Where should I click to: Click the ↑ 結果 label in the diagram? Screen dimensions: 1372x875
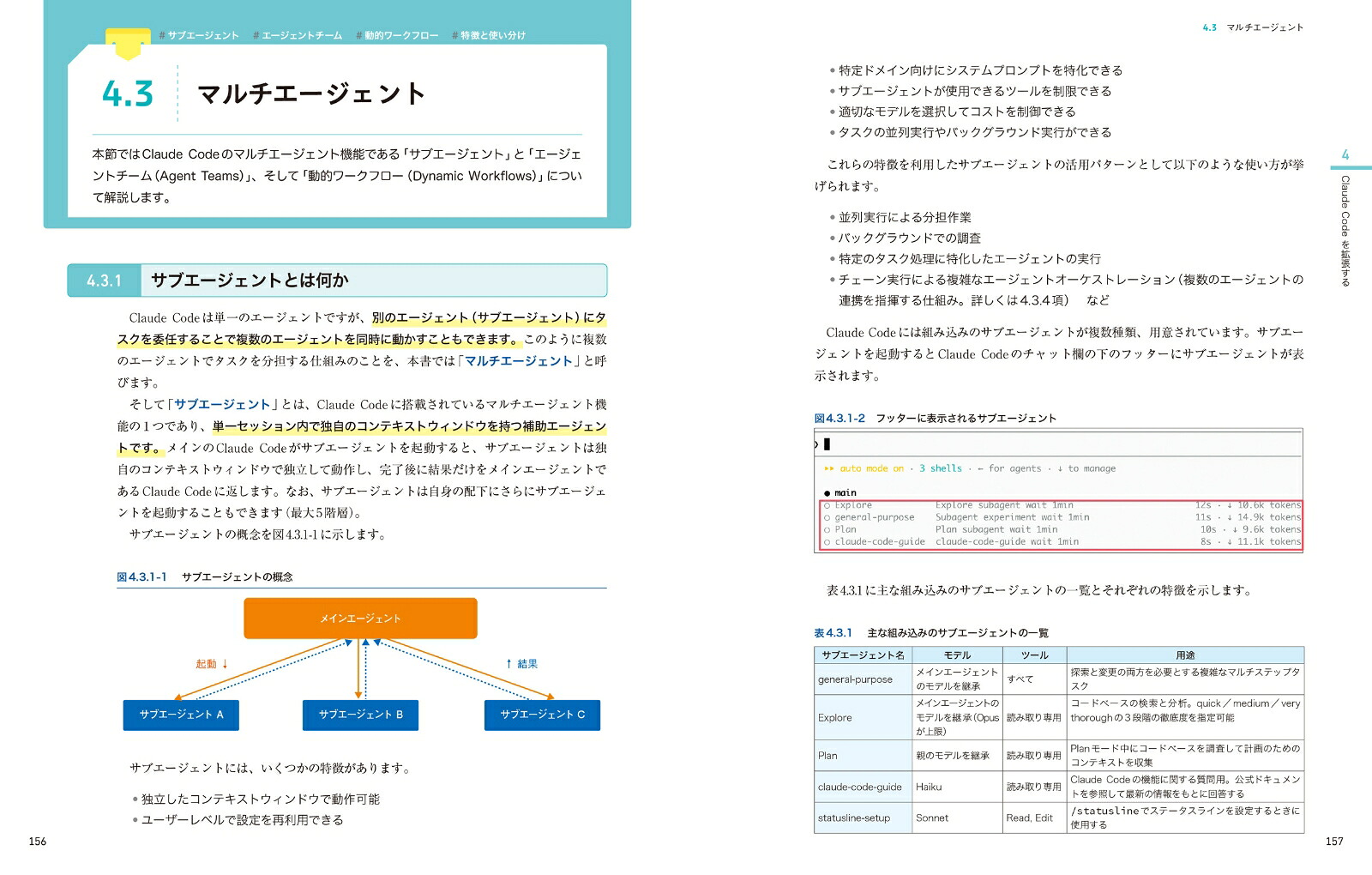click(521, 663)
